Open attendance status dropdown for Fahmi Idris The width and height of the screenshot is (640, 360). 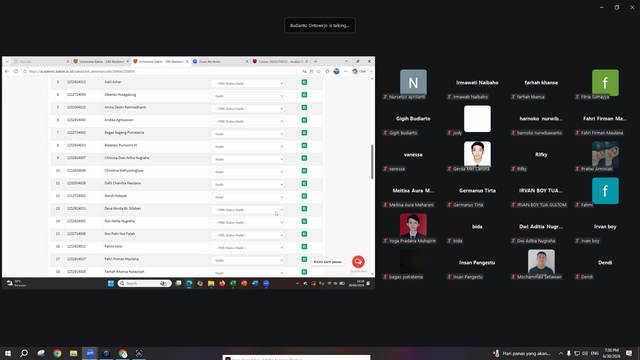coord(247,248)
